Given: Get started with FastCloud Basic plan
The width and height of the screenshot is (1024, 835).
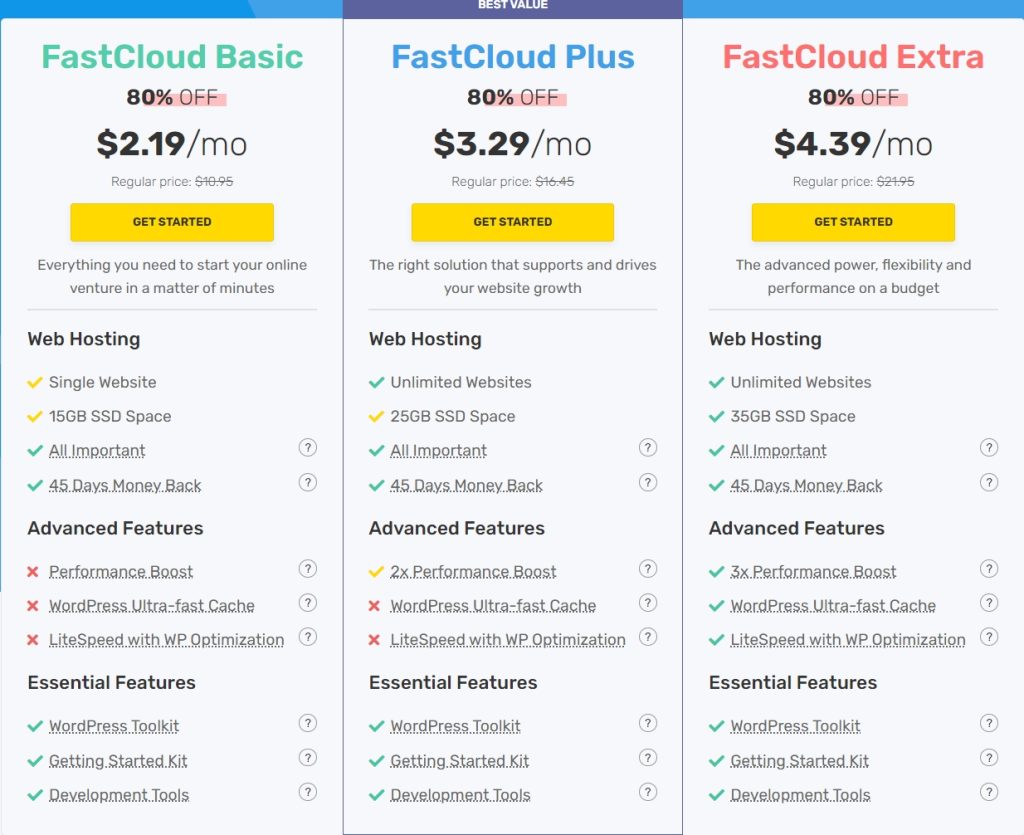Looking at the screenshot, I should tap(172, 222).
